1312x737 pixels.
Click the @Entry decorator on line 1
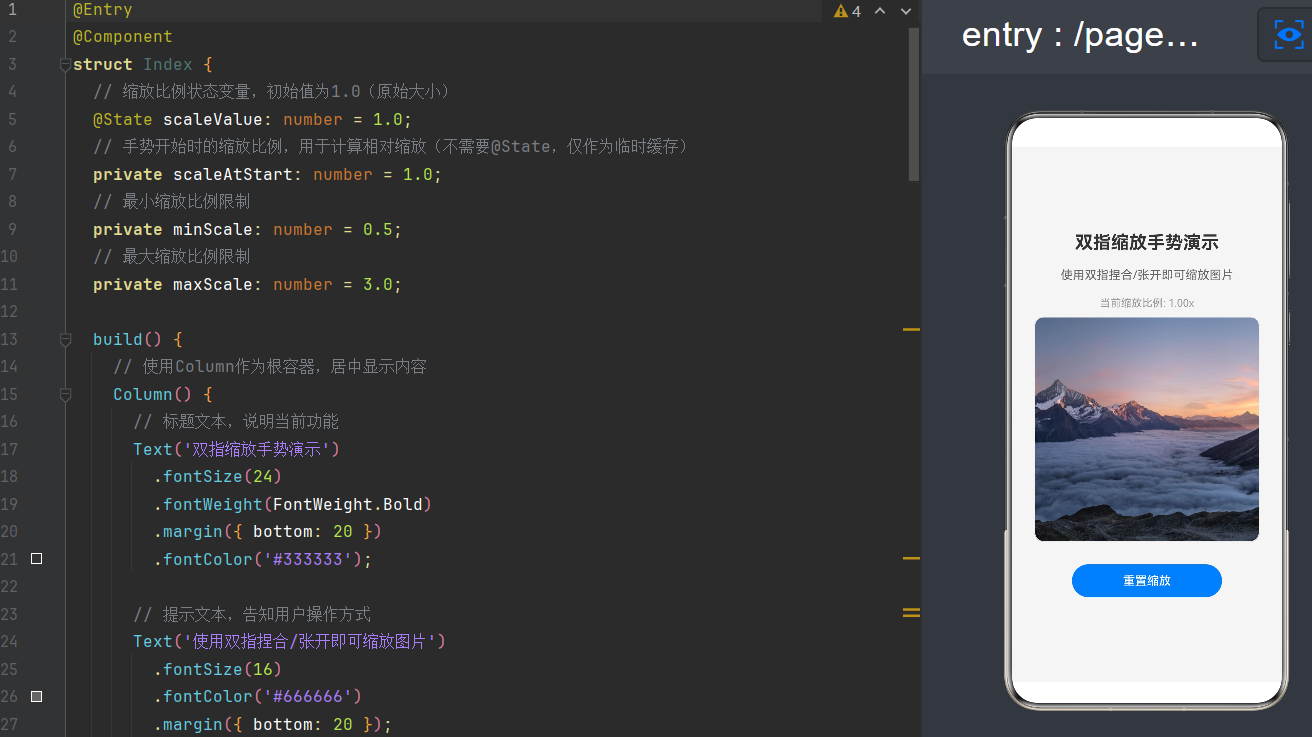(103, 10)
